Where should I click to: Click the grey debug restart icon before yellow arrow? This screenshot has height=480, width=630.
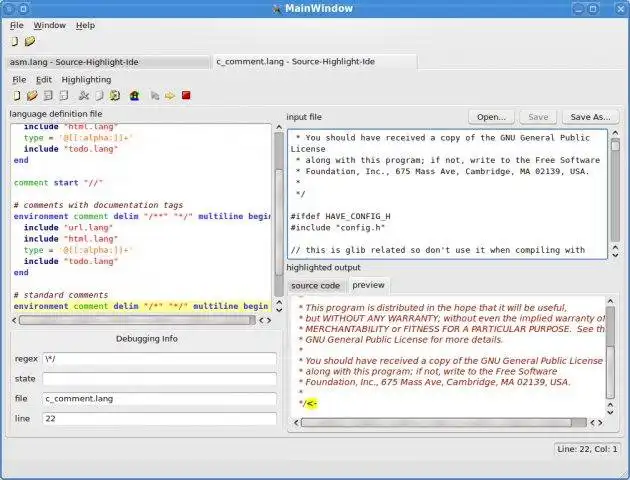click(155, 96)
